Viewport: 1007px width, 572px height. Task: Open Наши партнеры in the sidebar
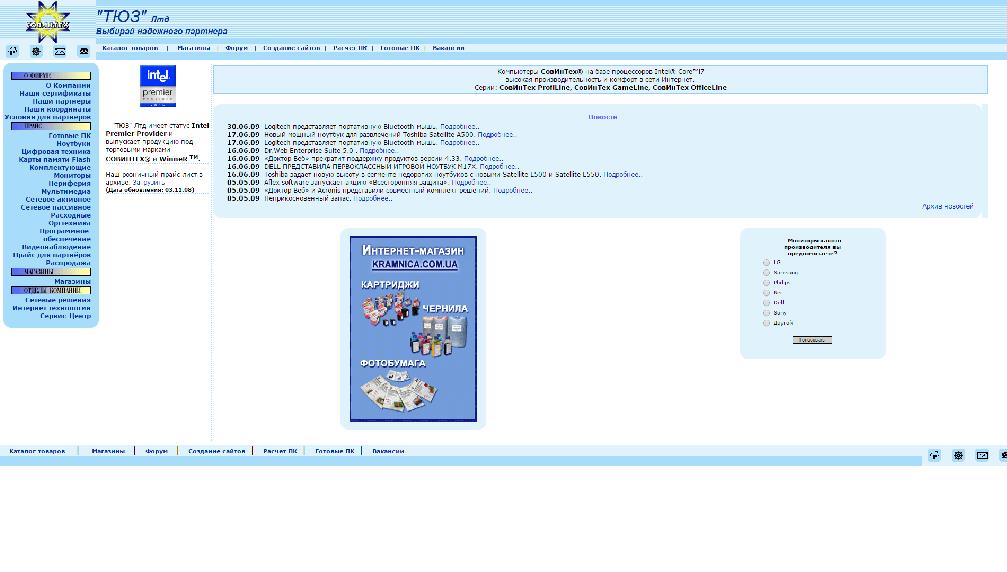click(x=62, y=101)
